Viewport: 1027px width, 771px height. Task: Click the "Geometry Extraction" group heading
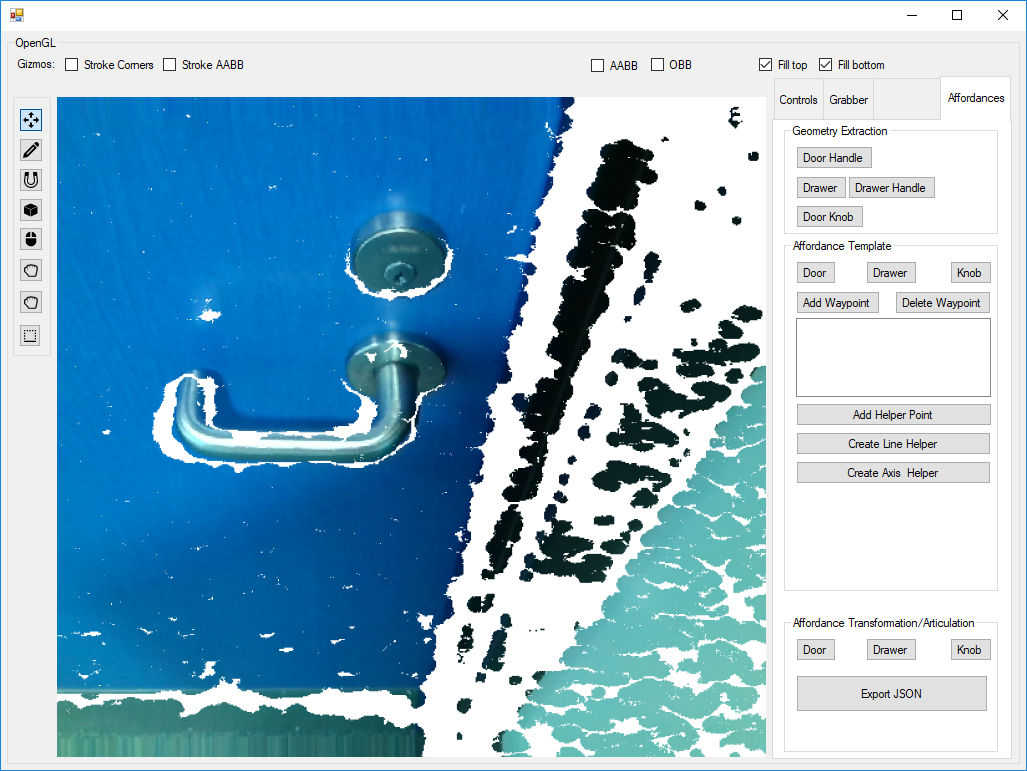coord(840,131)
